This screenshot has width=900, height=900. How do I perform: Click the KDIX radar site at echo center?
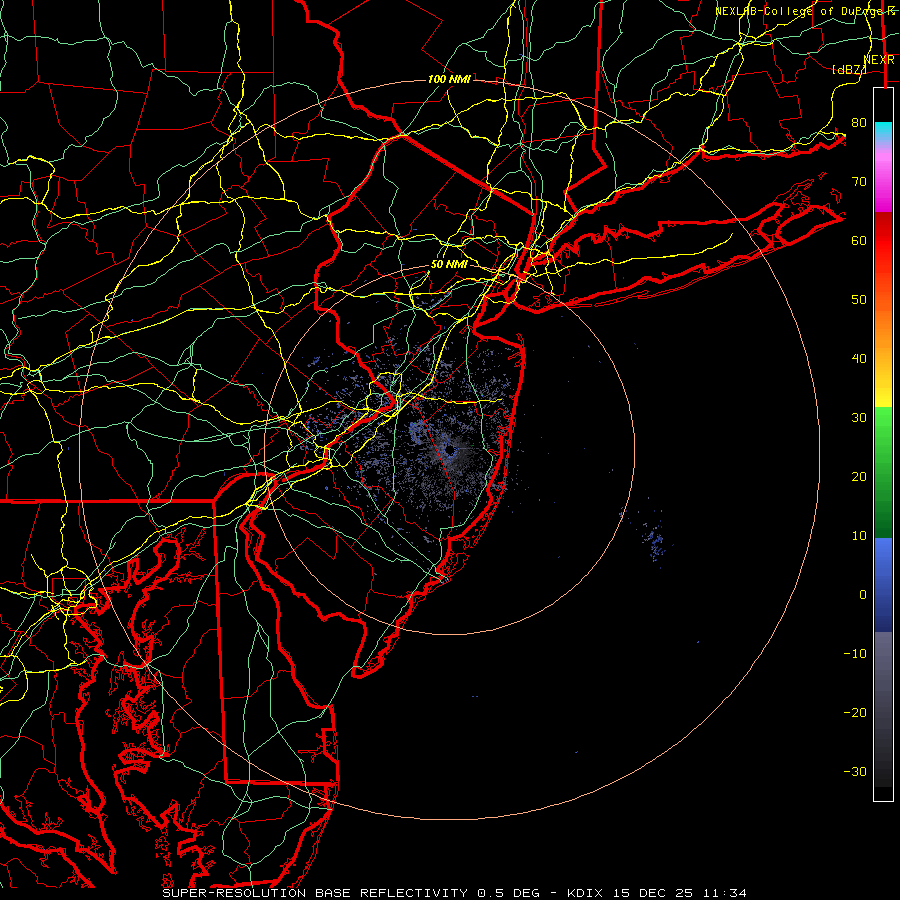click(x=450, y=451)
